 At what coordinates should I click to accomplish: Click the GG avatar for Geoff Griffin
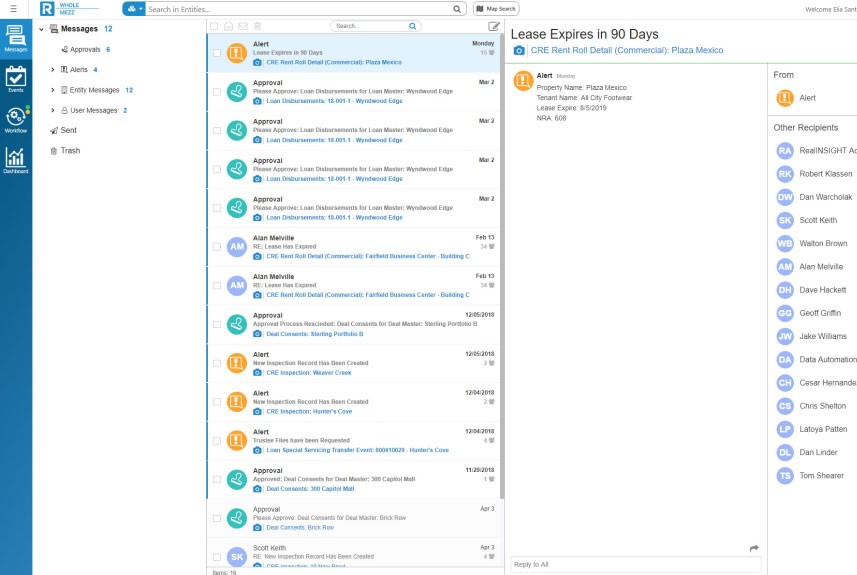[785, 313]
